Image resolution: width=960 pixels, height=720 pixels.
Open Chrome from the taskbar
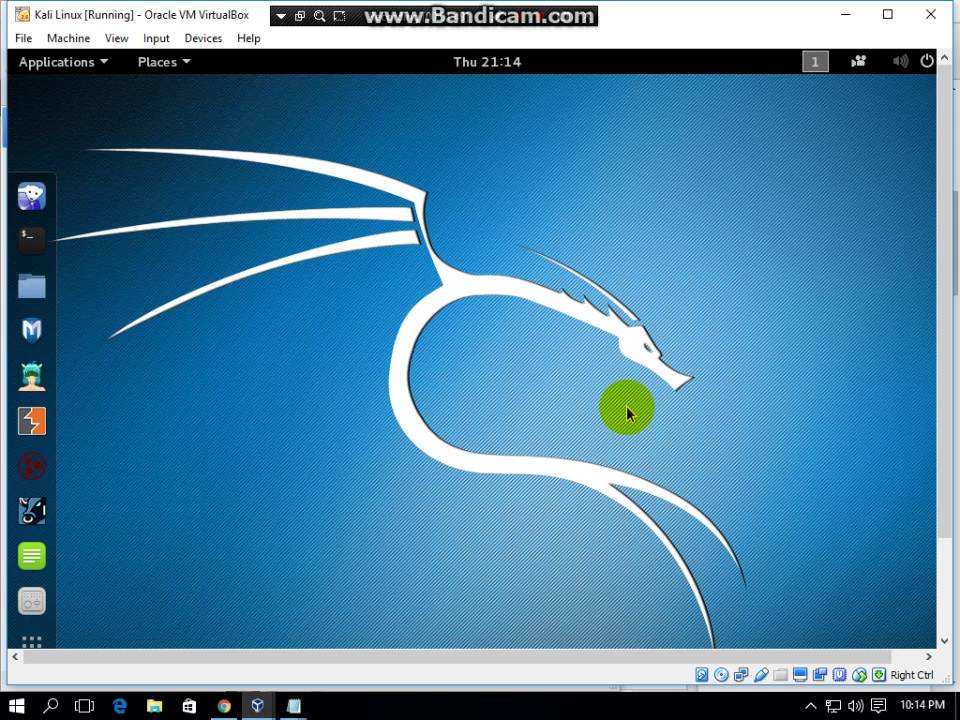pos(224,706)
